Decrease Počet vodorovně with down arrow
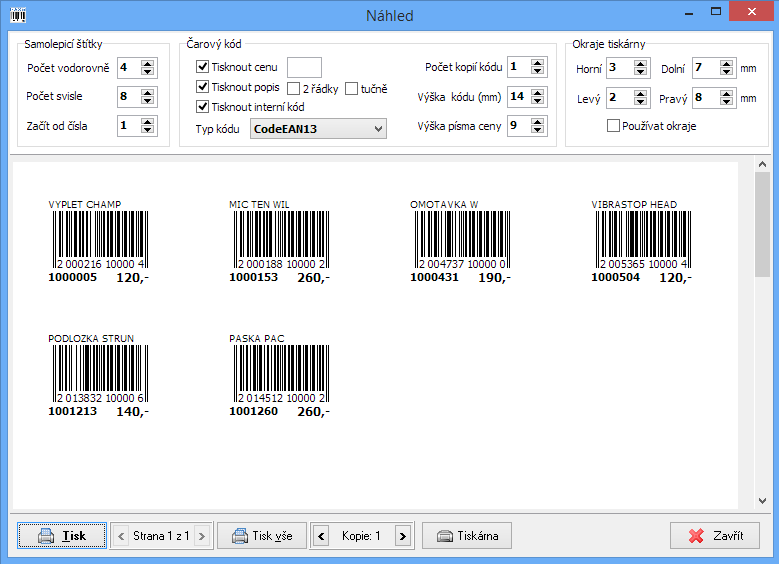The width and height of the screenshot is (779, 564). 147,72
